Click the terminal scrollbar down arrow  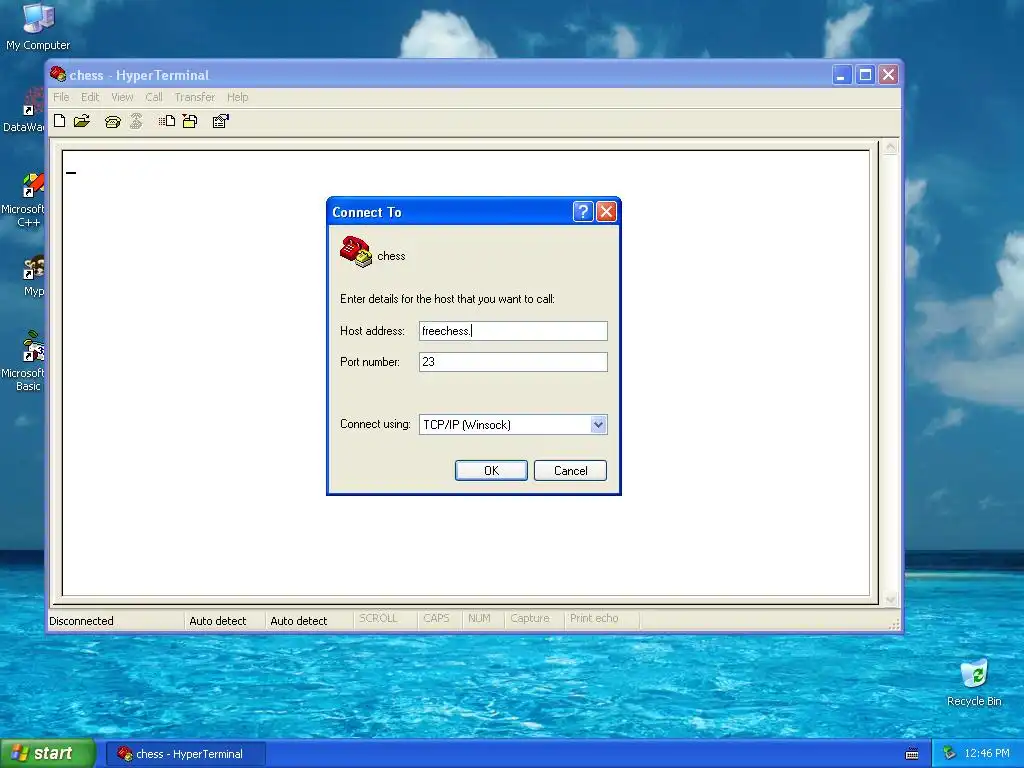point(889,599)
